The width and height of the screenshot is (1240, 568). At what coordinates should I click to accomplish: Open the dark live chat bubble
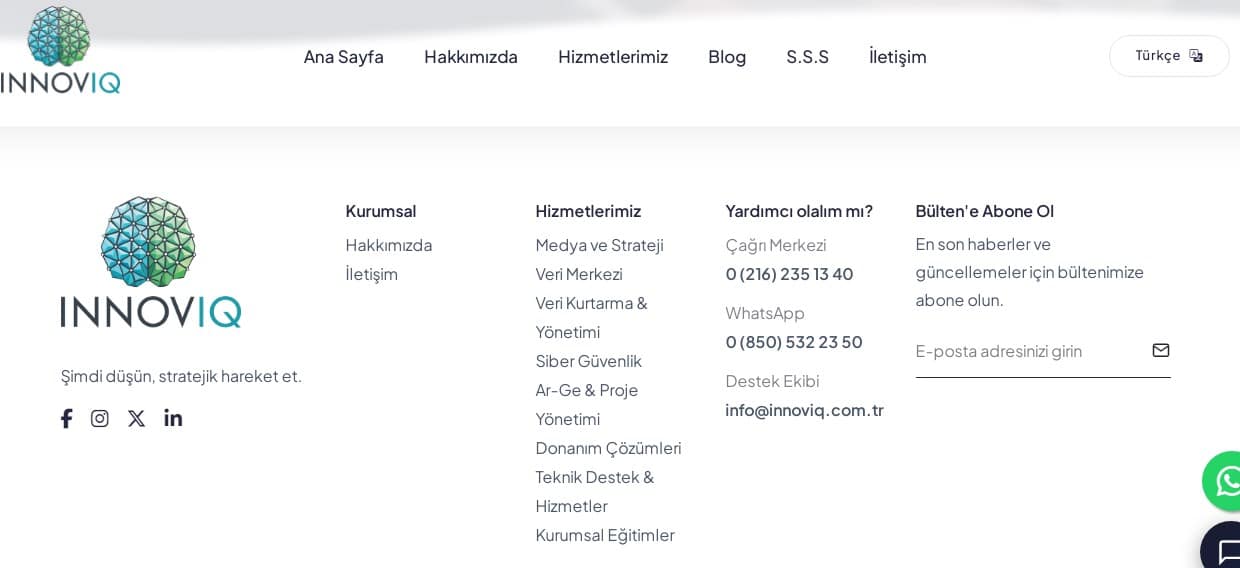pos(1224,548)
